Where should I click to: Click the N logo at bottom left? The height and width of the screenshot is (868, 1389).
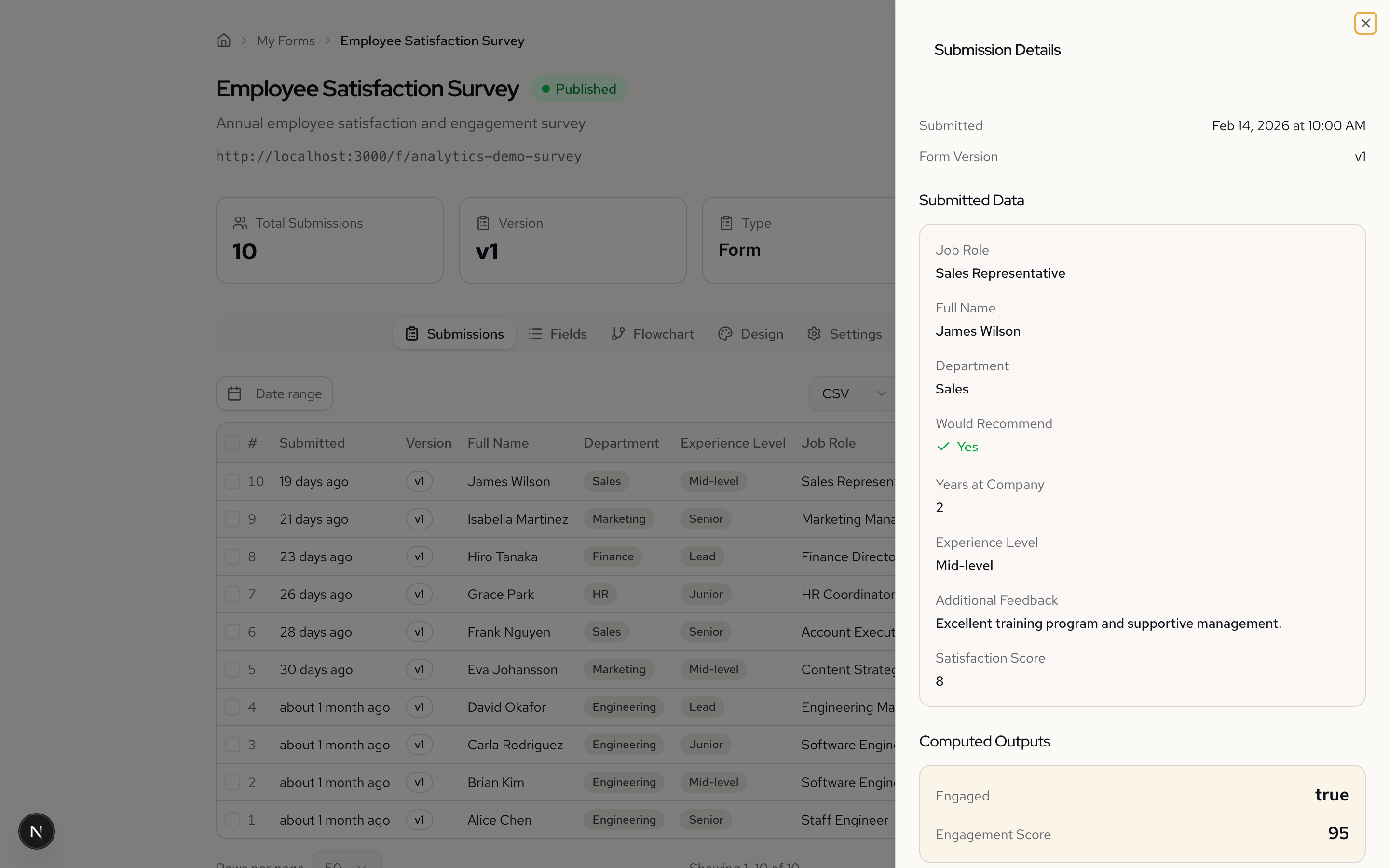tap(36, 831)
